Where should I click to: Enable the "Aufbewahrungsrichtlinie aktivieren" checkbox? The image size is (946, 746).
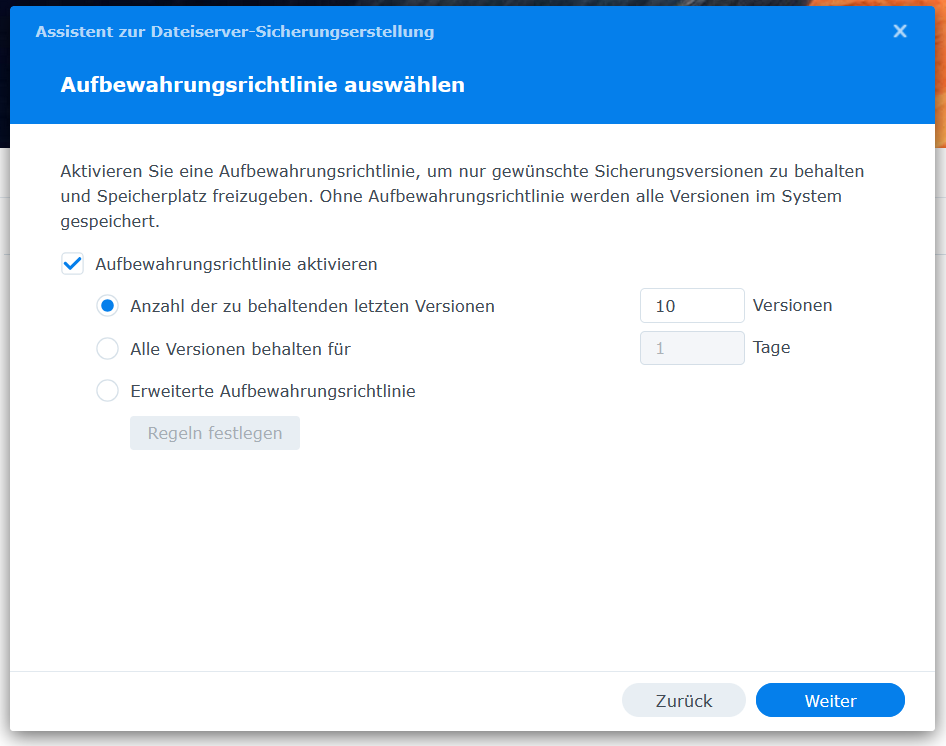72,263
